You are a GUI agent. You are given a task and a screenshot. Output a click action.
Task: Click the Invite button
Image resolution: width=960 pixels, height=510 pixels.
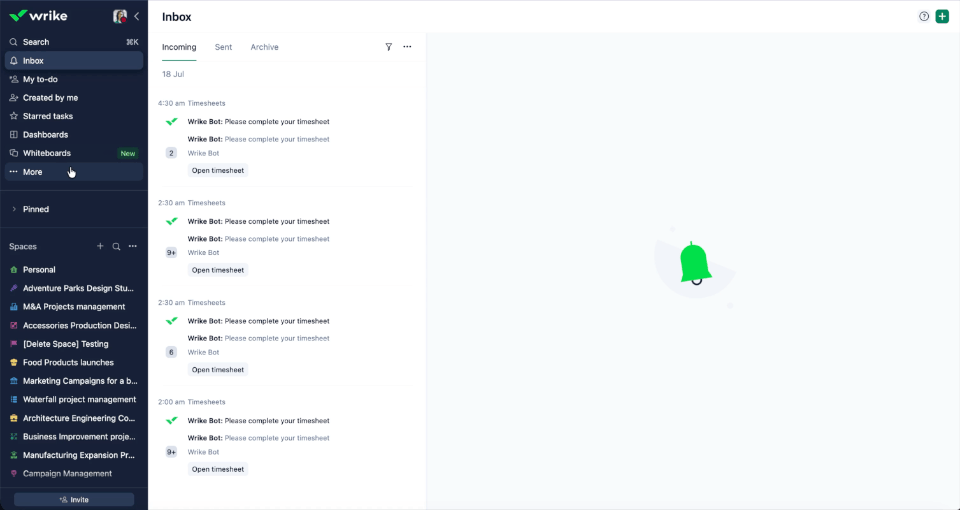pos(74,500)
